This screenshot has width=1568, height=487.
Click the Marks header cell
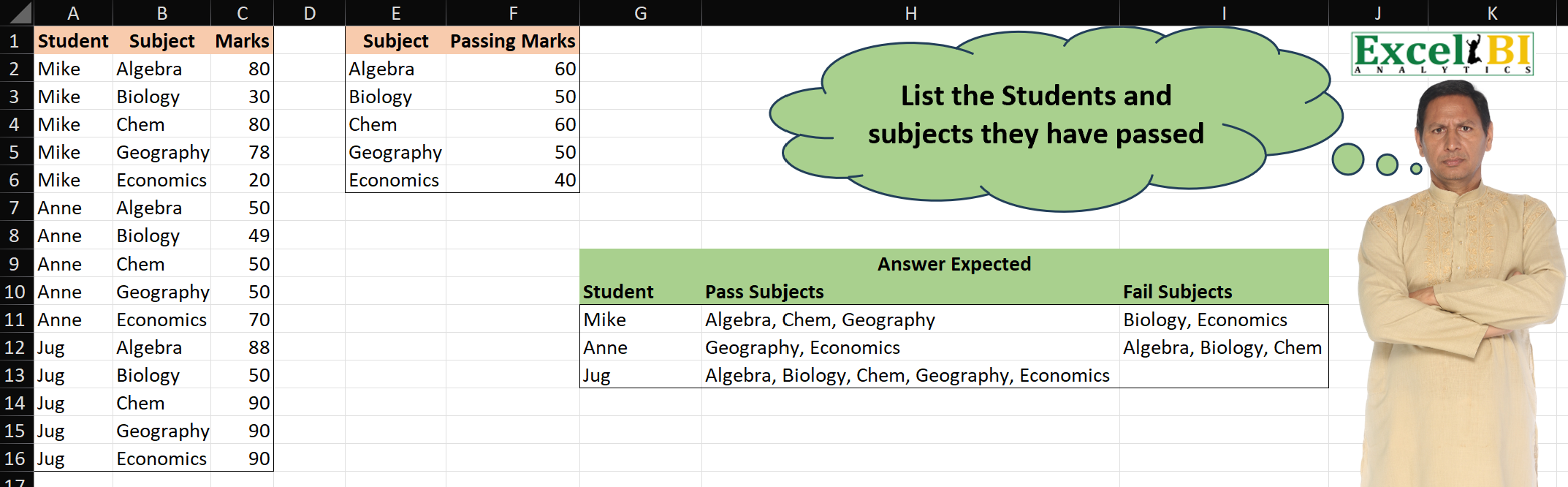pos(243,41)
